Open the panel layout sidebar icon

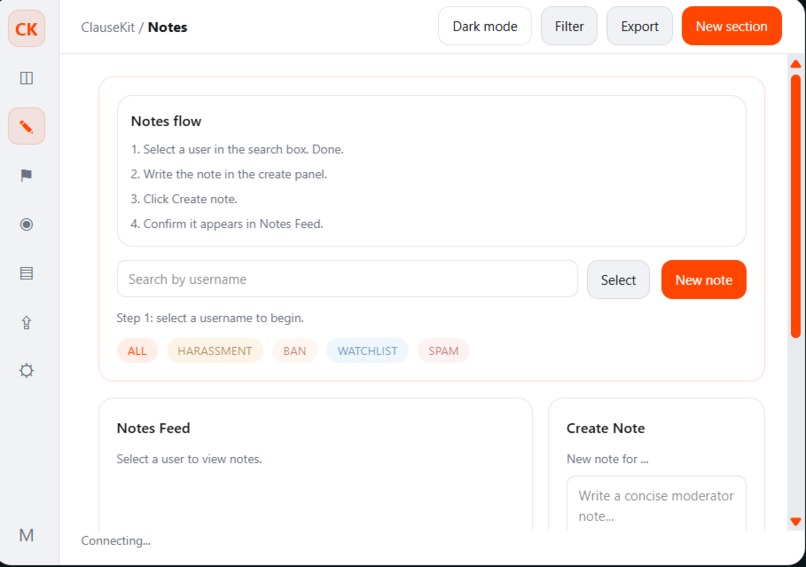(26, 78)
